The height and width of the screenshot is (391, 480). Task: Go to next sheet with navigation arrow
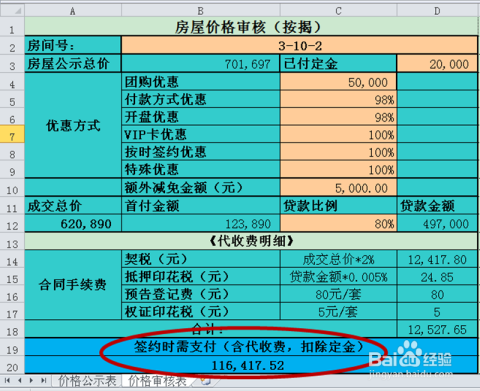pos(31,380)
